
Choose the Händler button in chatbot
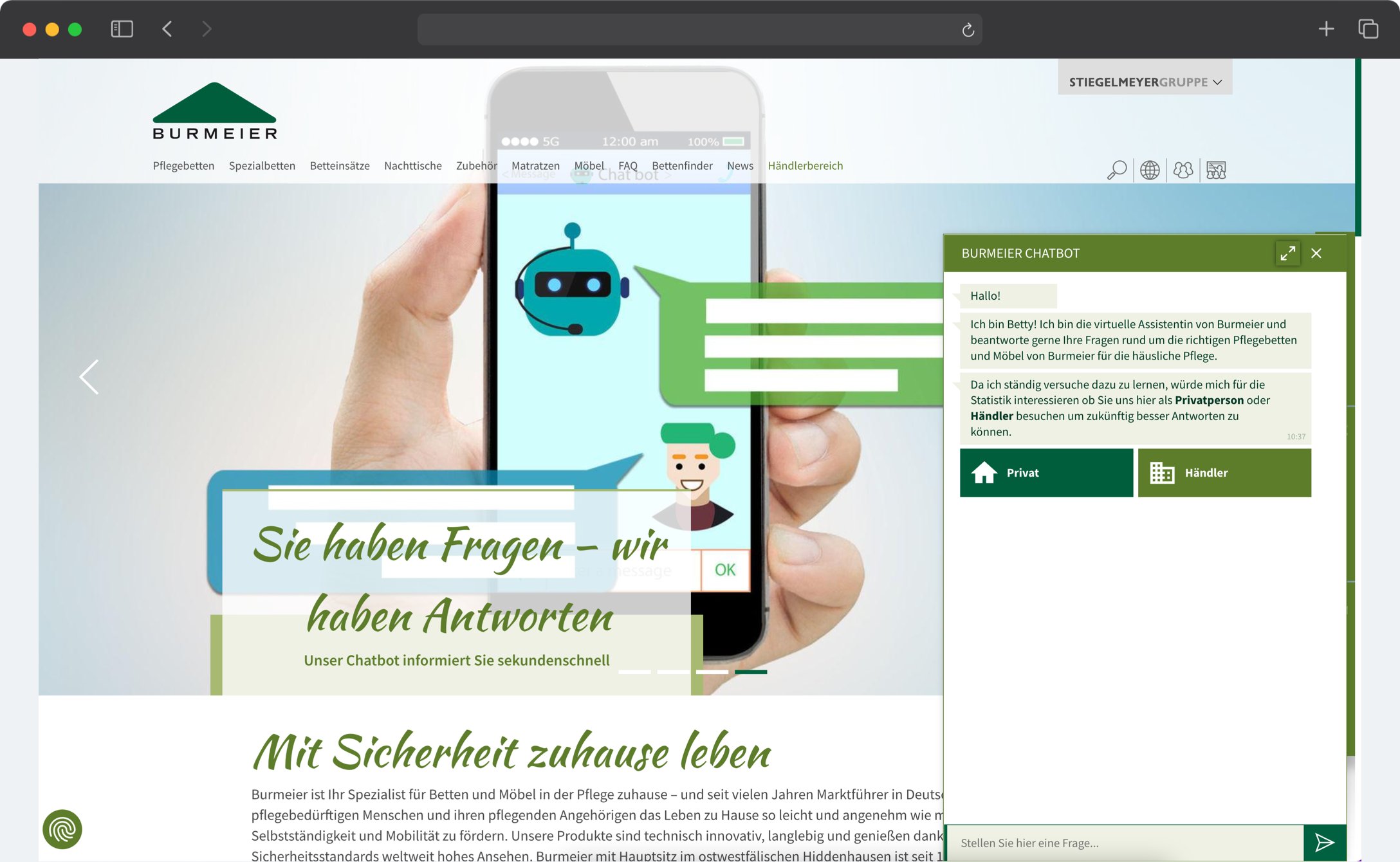(1224, 473)
